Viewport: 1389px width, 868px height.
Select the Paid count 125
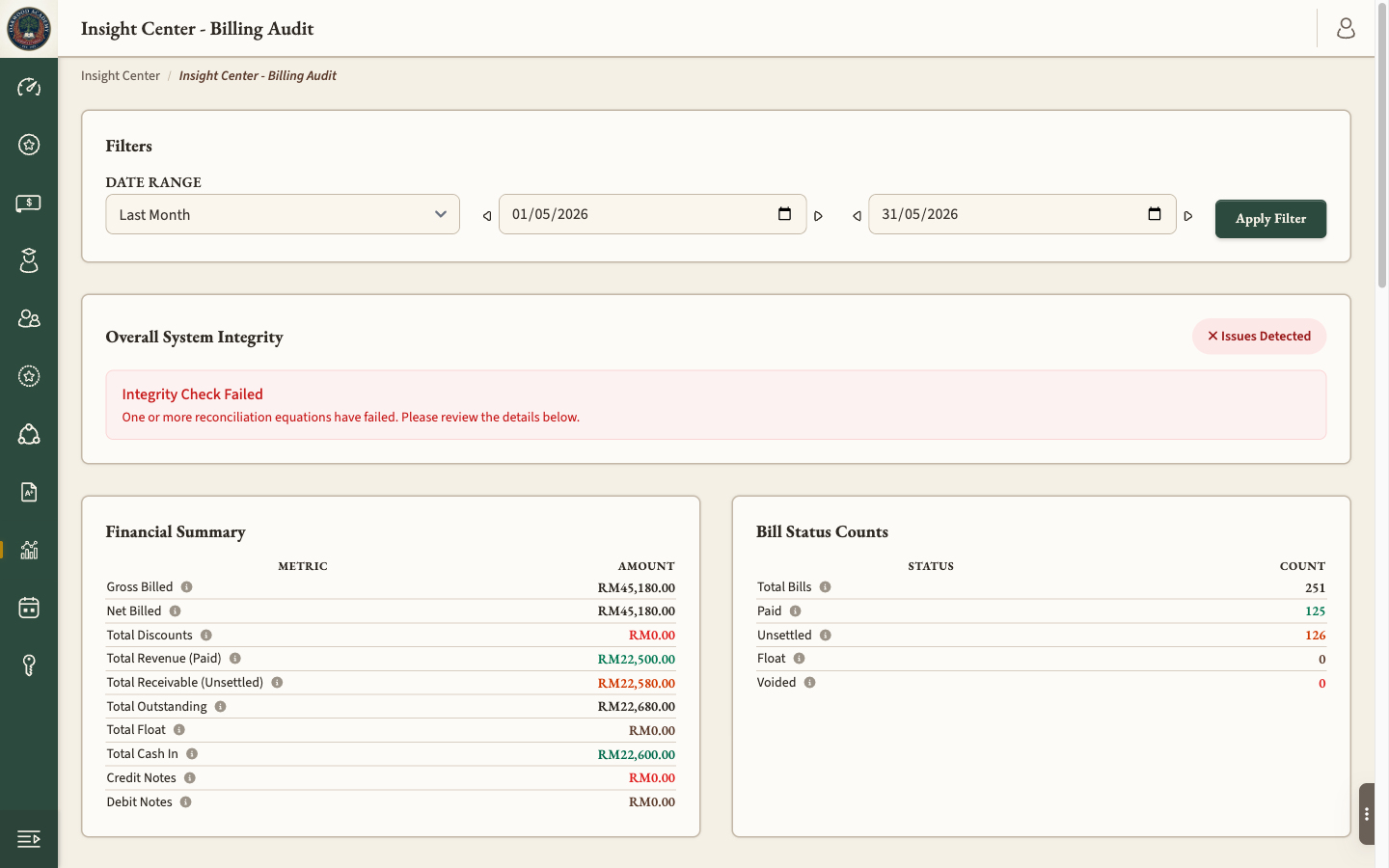coord(1316,611)
